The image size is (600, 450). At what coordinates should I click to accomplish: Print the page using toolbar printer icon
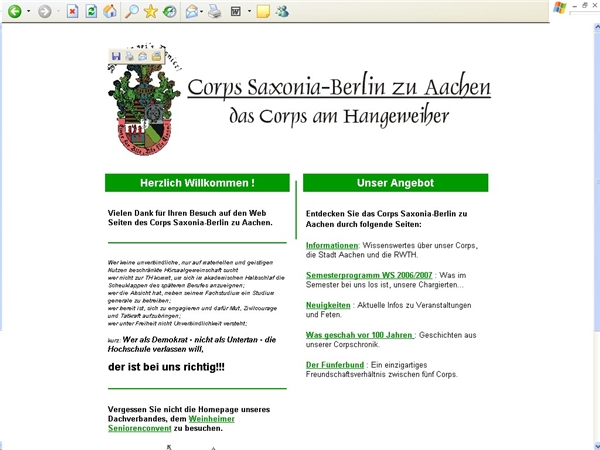(215, 11)
